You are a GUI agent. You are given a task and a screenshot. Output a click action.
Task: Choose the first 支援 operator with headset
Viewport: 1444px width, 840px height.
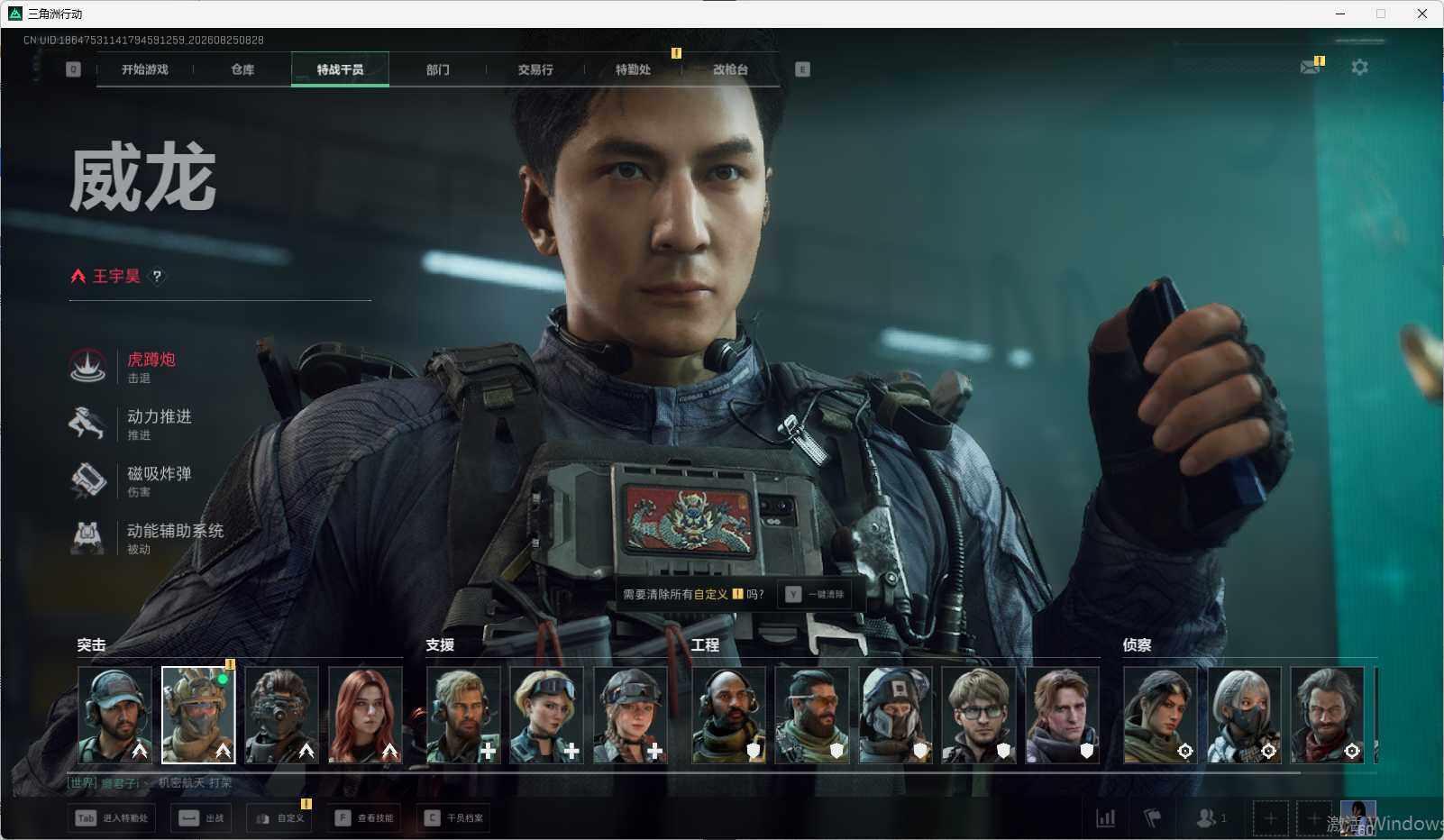(463, 715)
